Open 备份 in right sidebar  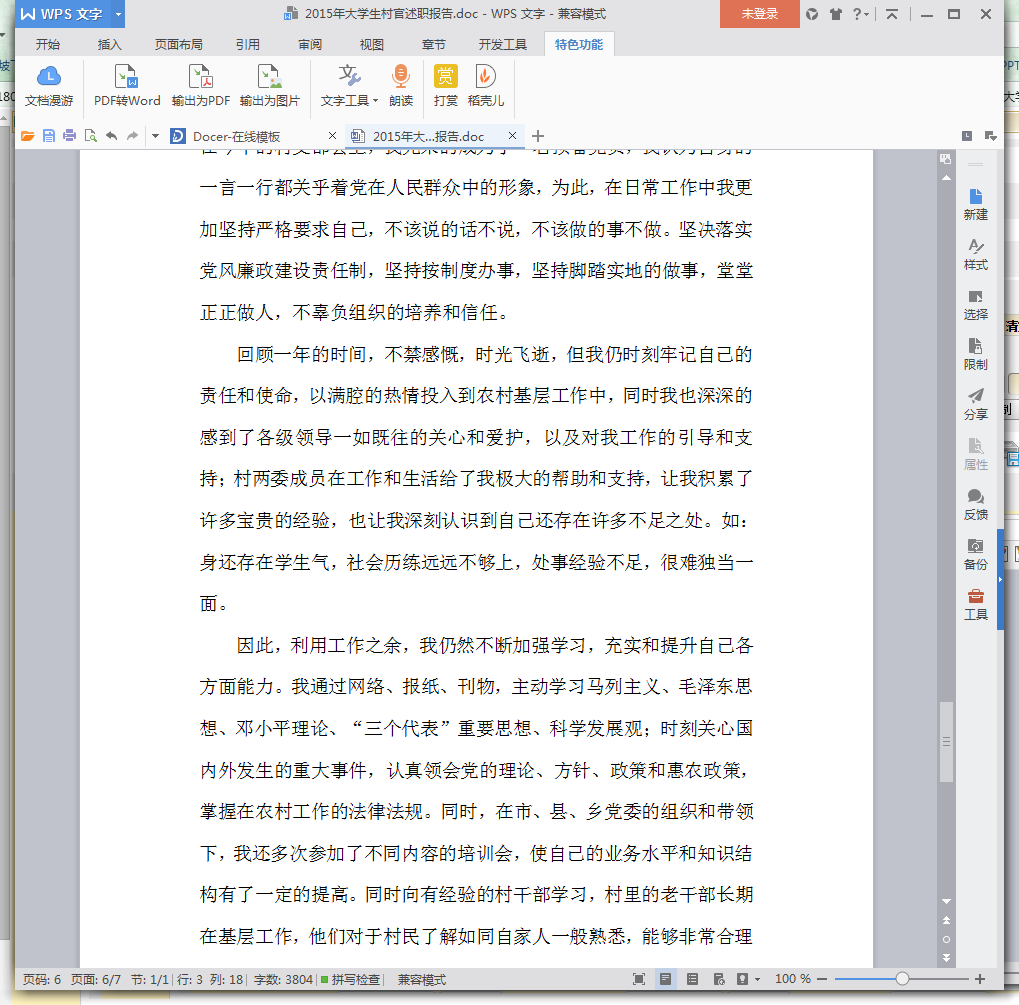pyautogui.click(x=975, y=555)
